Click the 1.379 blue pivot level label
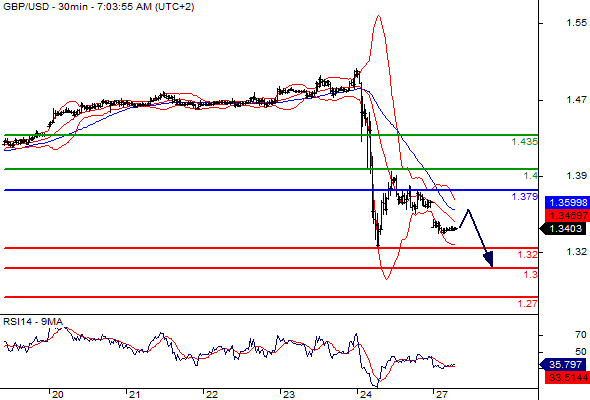This screenshot has height=400, width=590. point(525,196)
